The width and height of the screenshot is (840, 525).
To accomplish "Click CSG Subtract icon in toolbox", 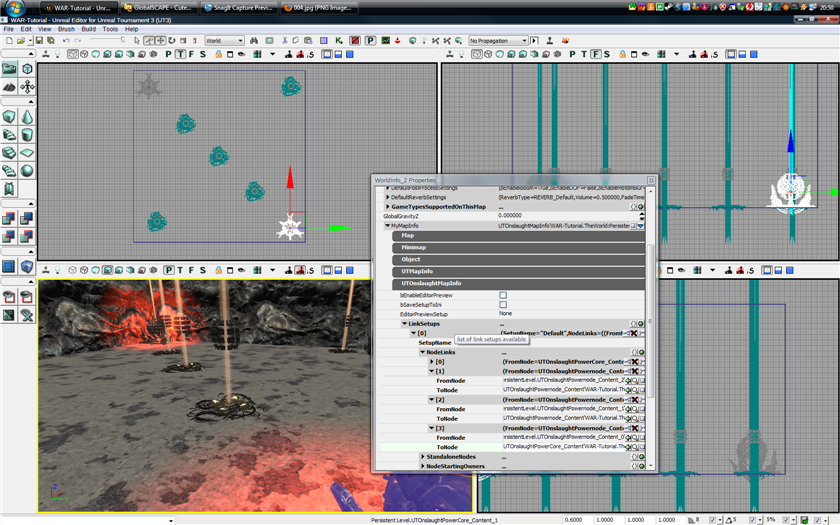I will tap(27, 219).
